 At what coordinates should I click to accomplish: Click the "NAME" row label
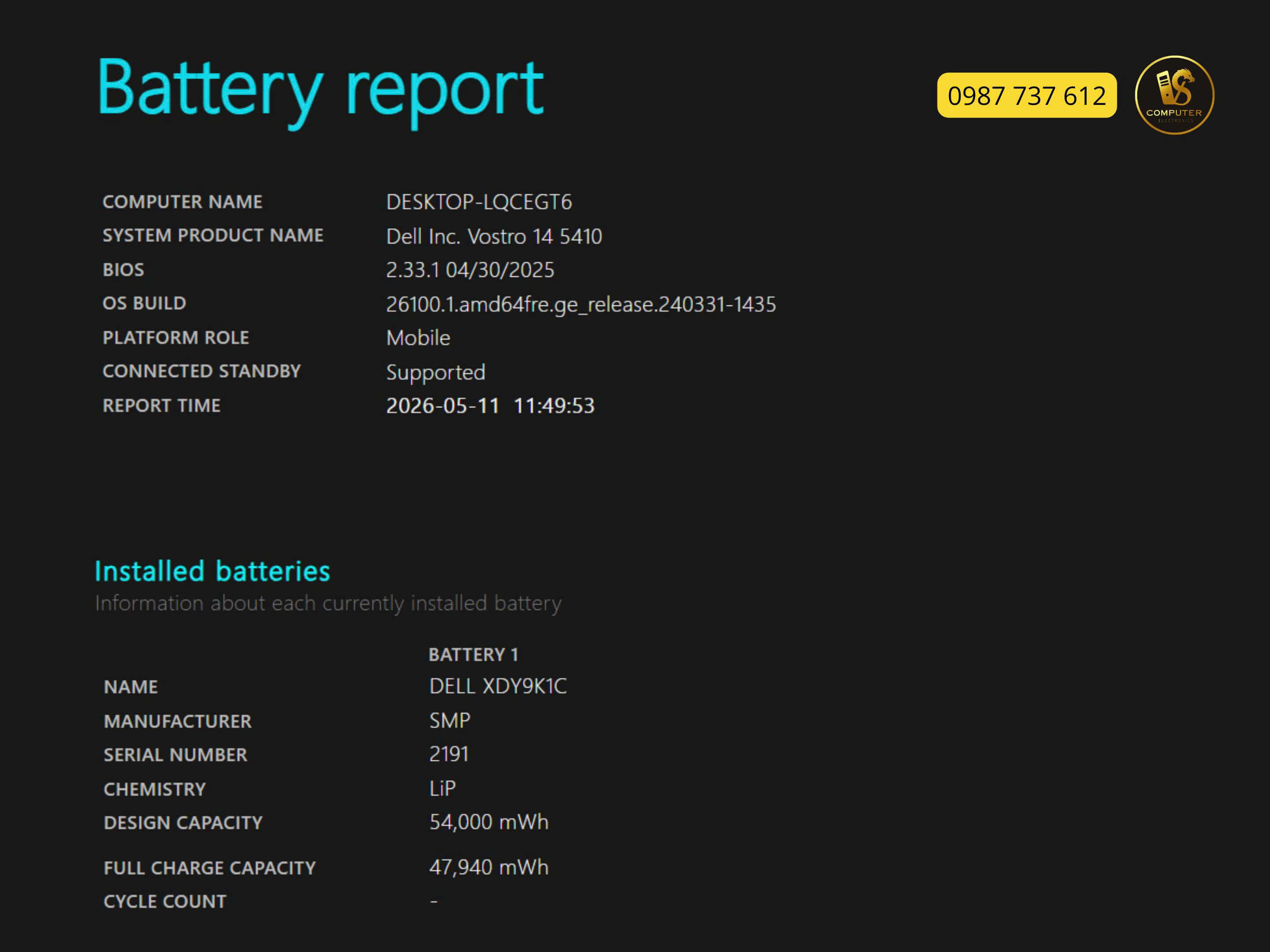tap(131, 687)
